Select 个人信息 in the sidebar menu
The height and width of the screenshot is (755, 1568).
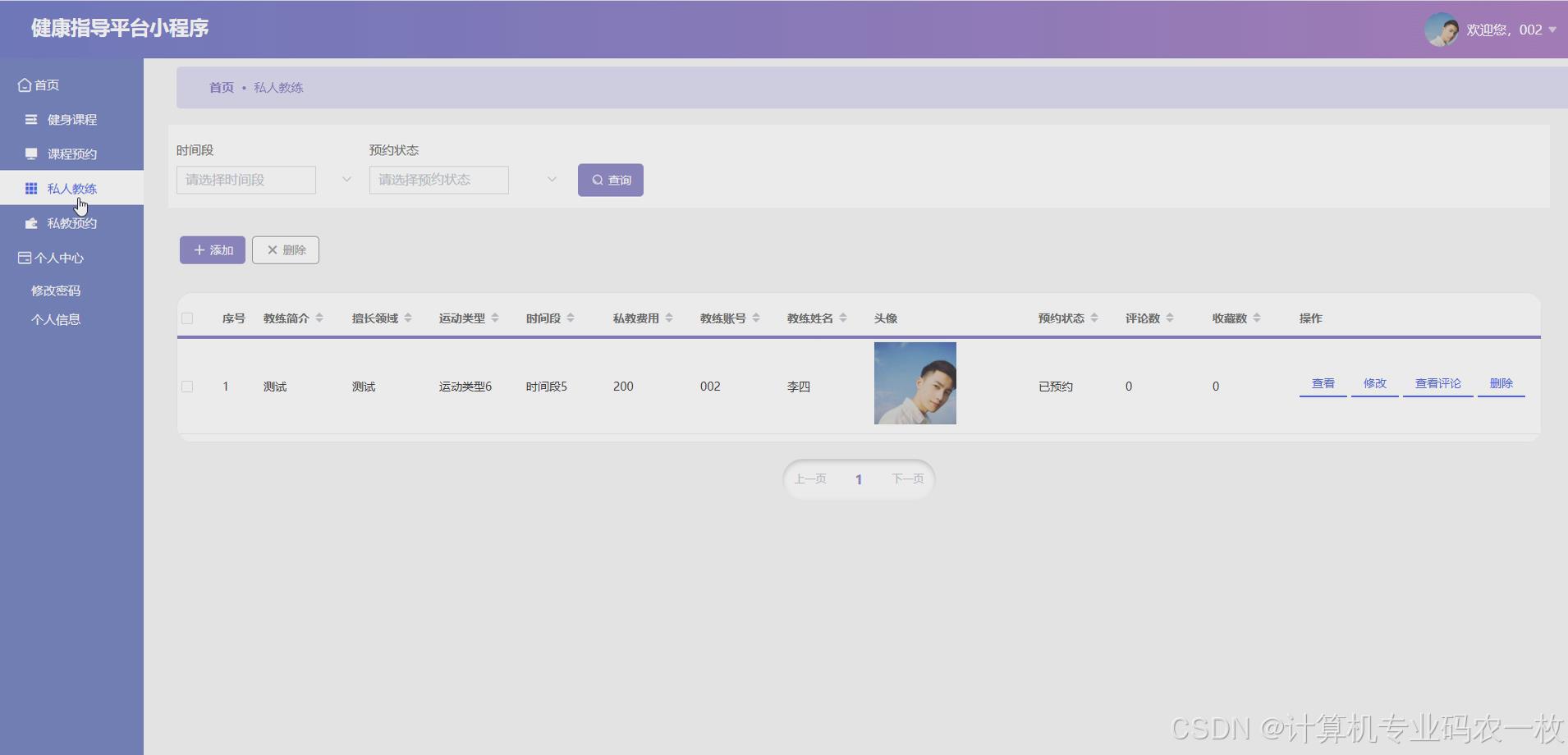56,319
